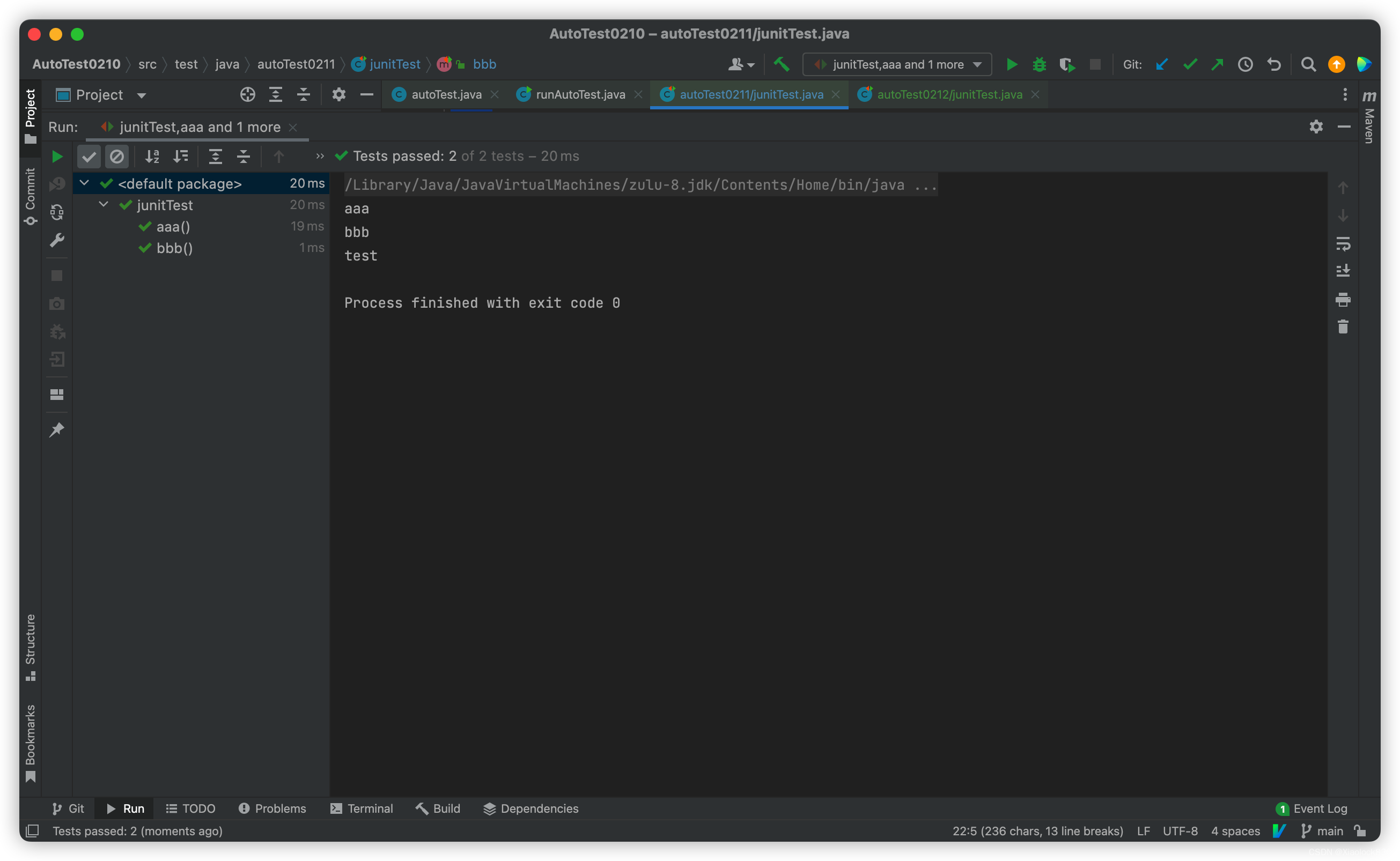Open Git history clock icon
1400x861 pixels.
point(1245,64)
